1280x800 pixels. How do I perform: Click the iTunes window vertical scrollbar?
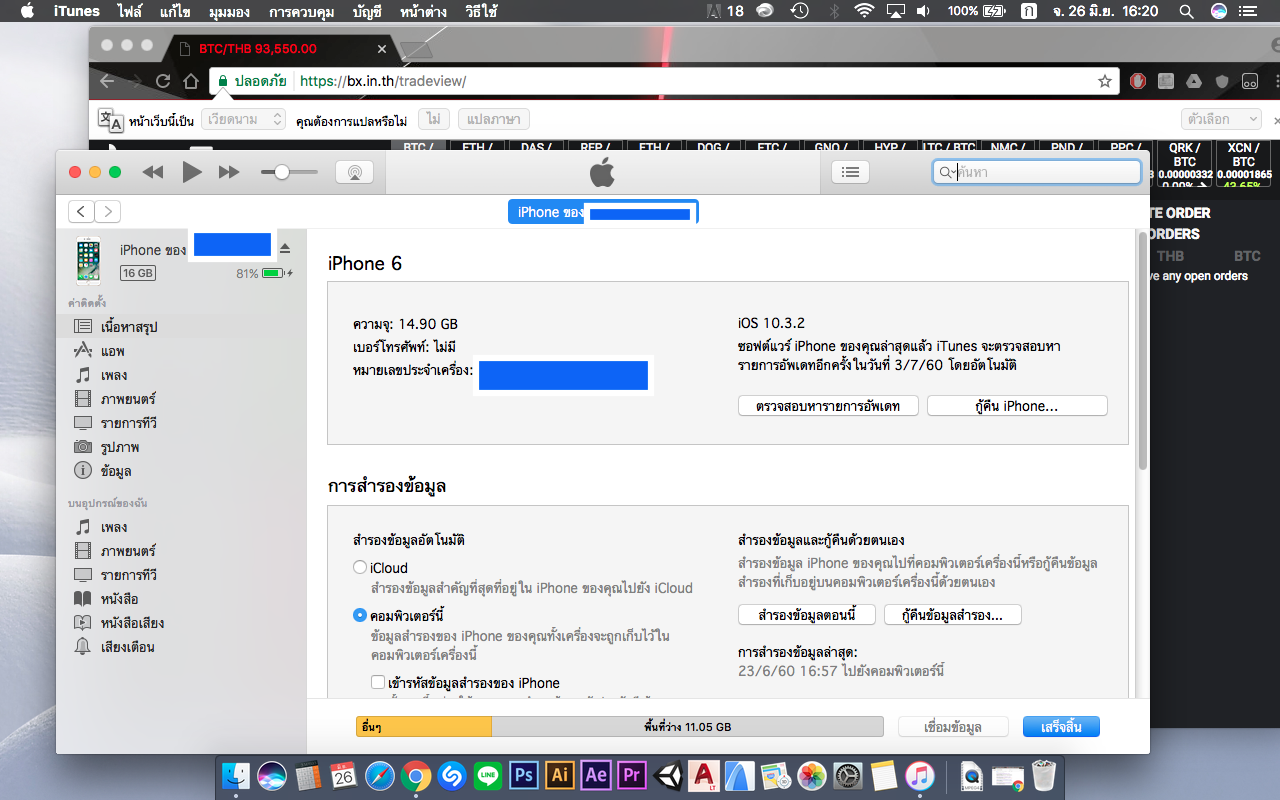point(1143,350)
